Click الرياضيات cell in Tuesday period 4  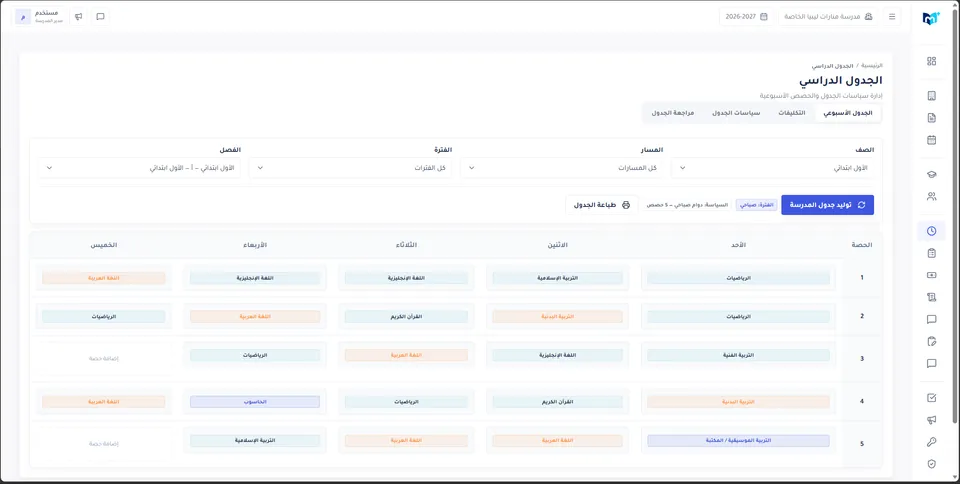click(x=407, y=402)
